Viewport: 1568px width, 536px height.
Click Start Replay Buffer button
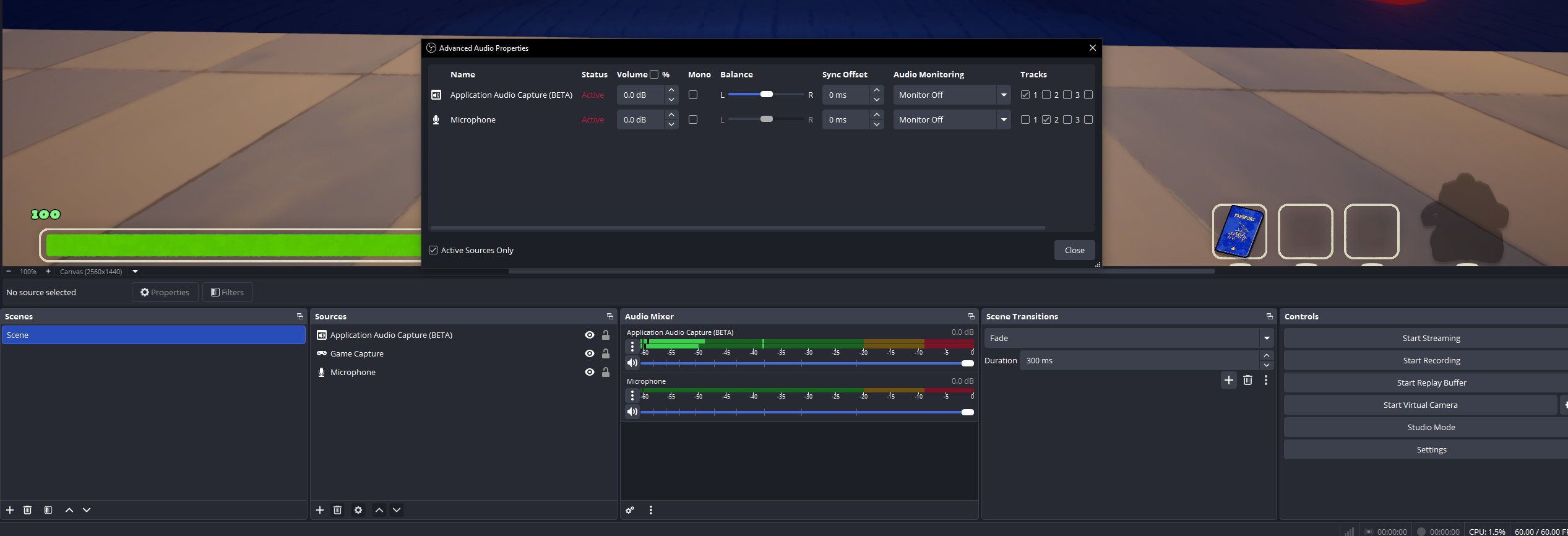click(1431, 383)
